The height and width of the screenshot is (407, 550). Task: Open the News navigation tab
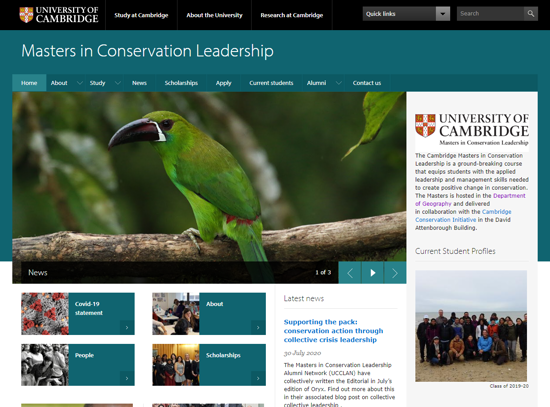click(x=139, y=83)
